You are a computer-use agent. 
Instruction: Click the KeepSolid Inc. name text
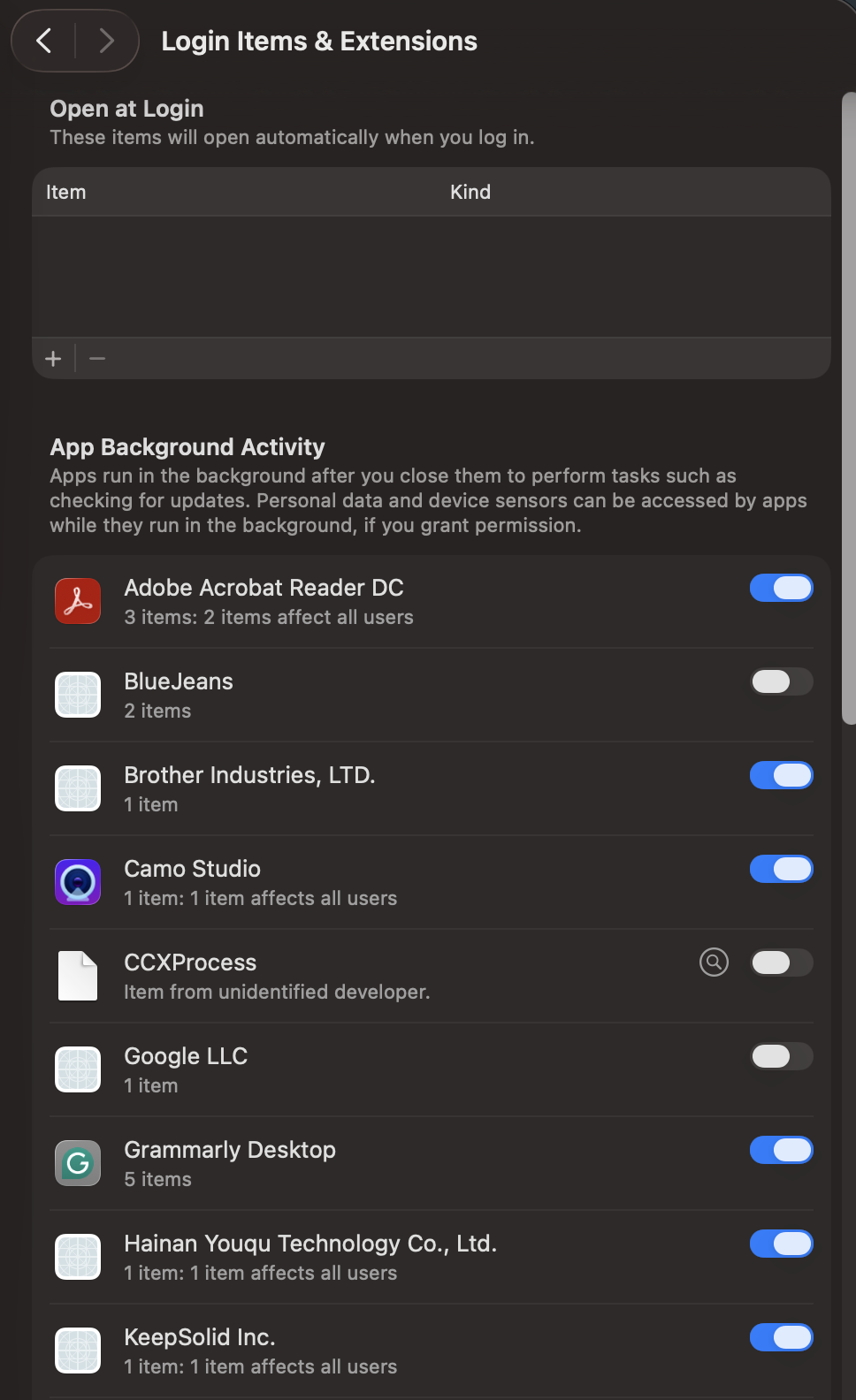click(x=200, y=1337)
